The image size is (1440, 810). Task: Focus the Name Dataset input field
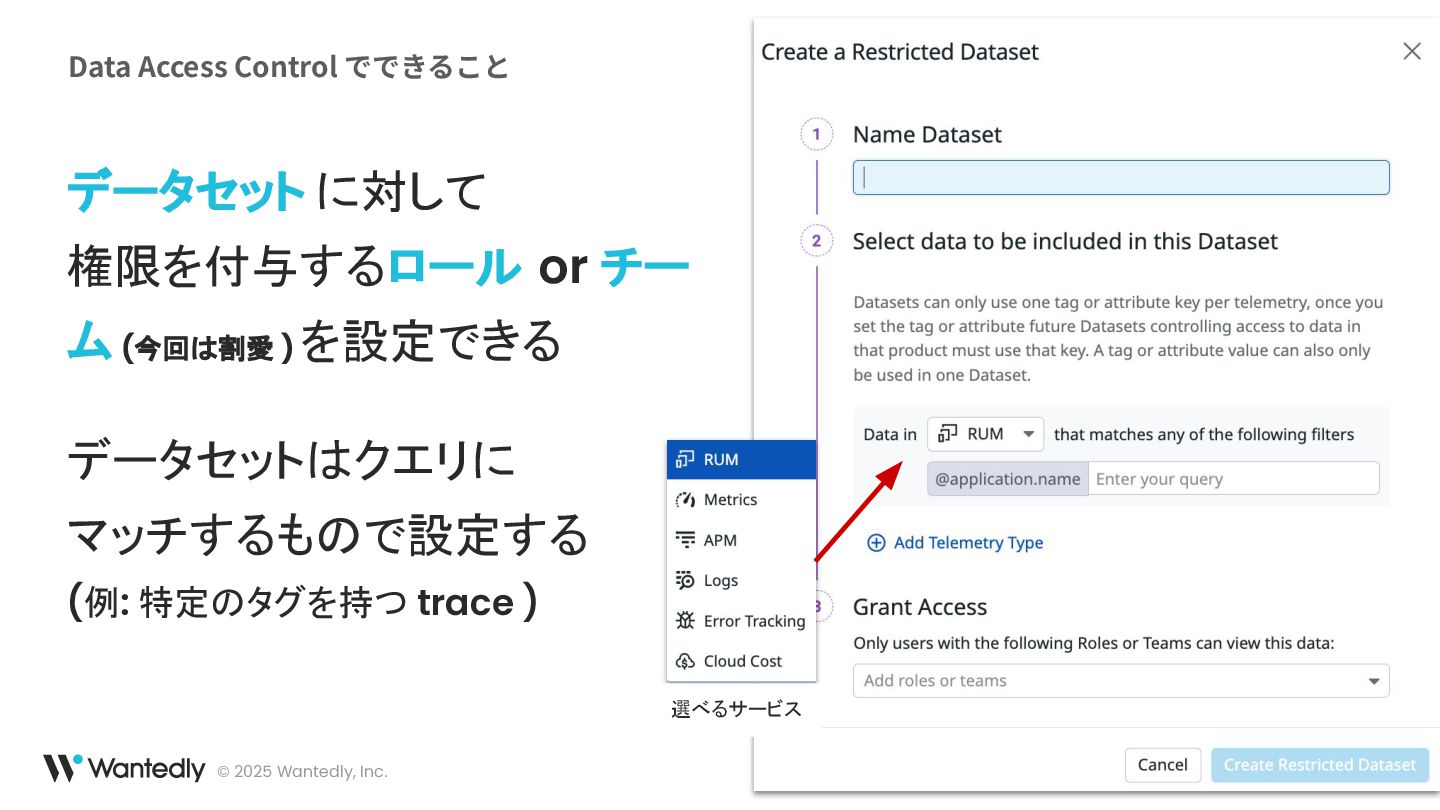(1121, 178)
